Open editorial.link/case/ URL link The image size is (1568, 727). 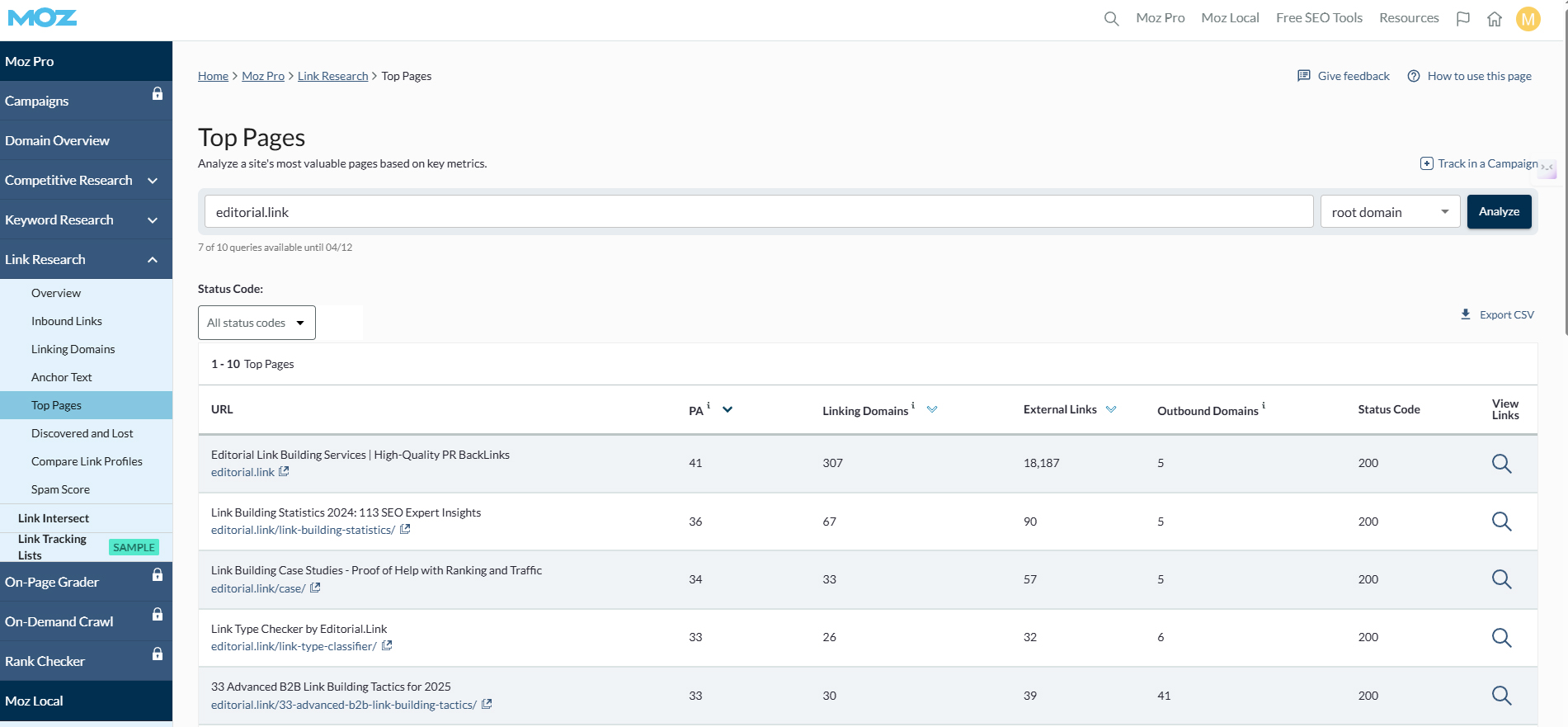pyautogui.click(x=258, y=588)
